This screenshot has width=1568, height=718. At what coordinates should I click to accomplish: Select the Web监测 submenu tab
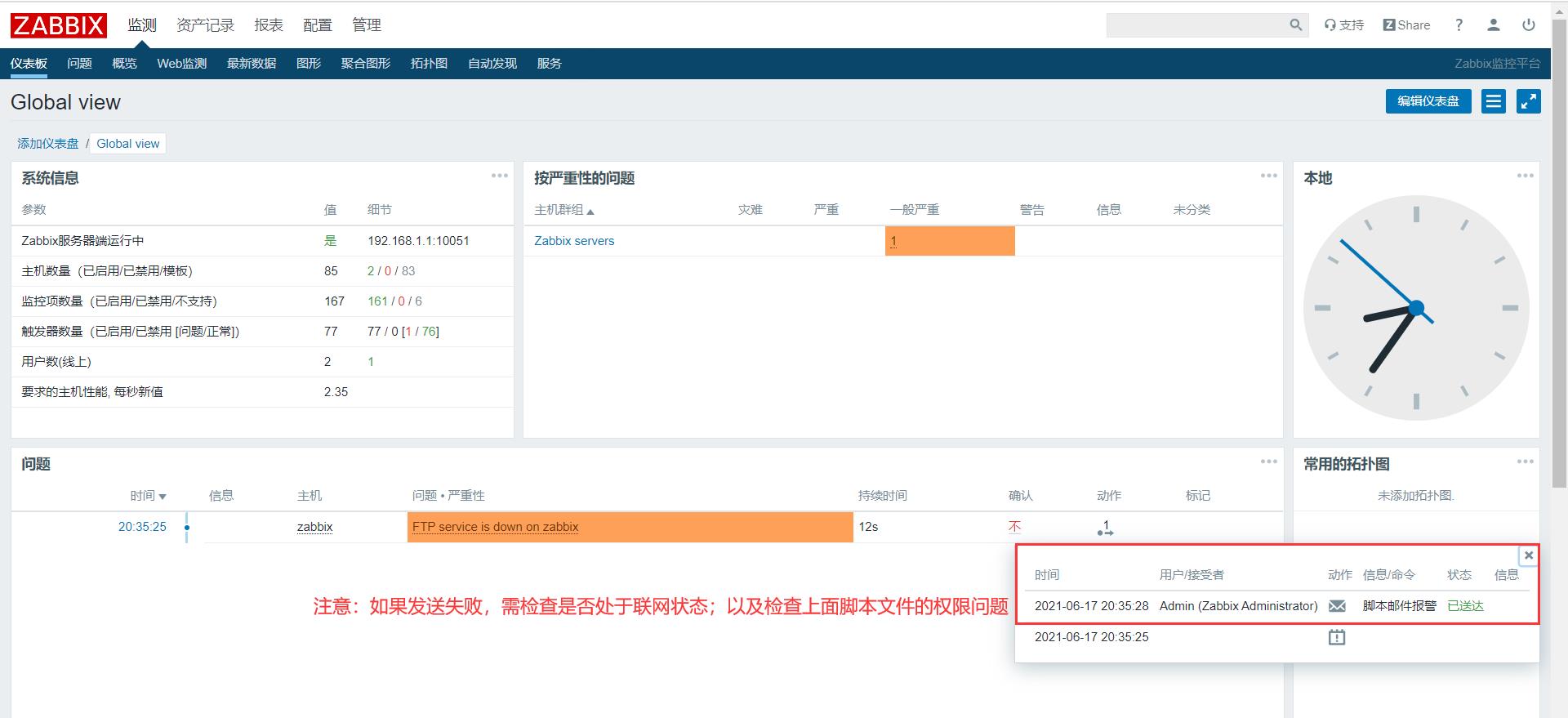[181, 63]
